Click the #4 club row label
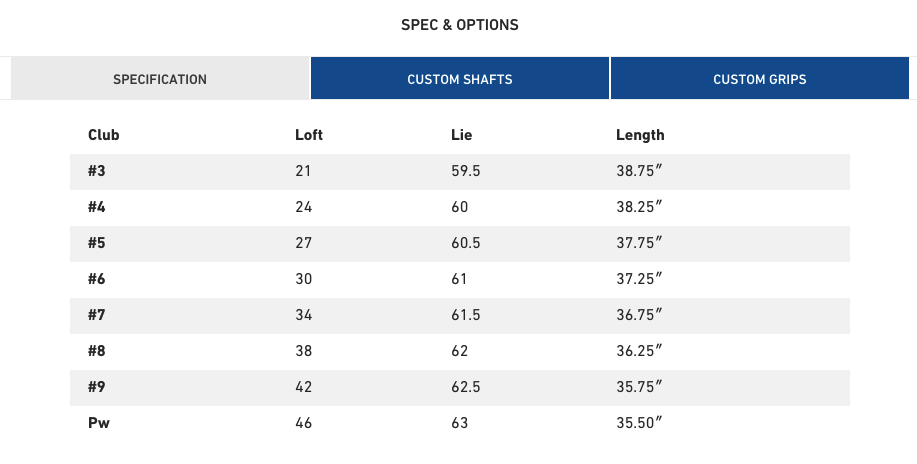 tap(96, 207)
